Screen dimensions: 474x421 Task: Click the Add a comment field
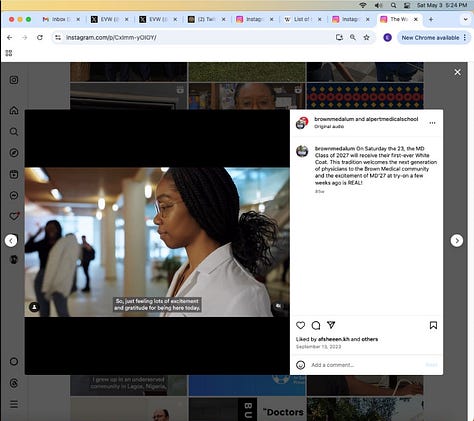(367, 365)
